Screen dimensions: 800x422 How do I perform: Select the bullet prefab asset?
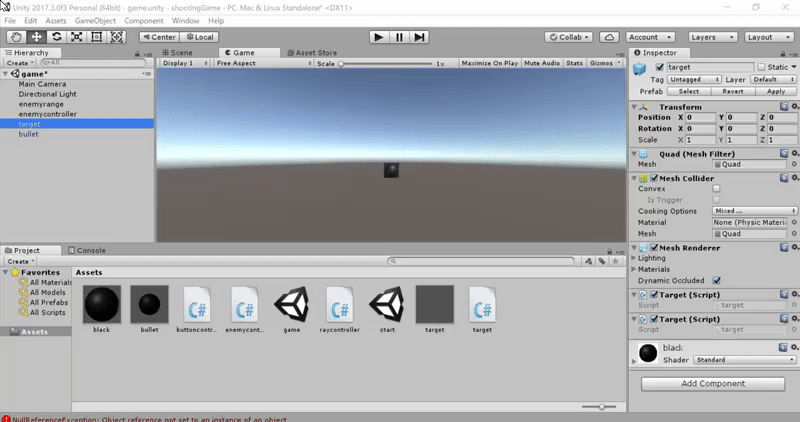point(149,304)
